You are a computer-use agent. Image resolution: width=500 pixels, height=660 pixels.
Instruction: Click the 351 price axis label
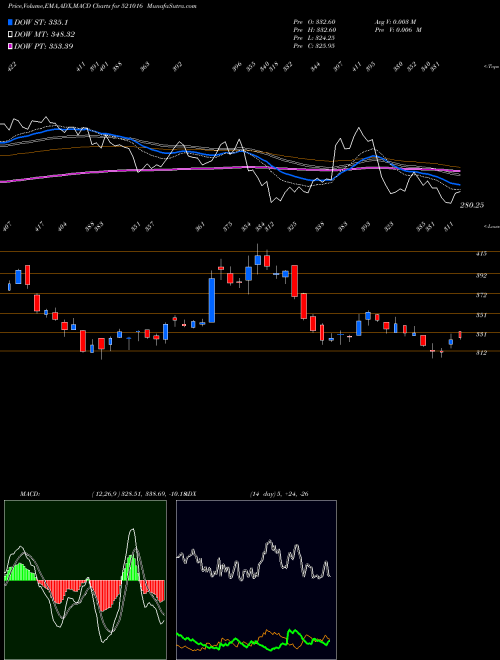point(481,315)
